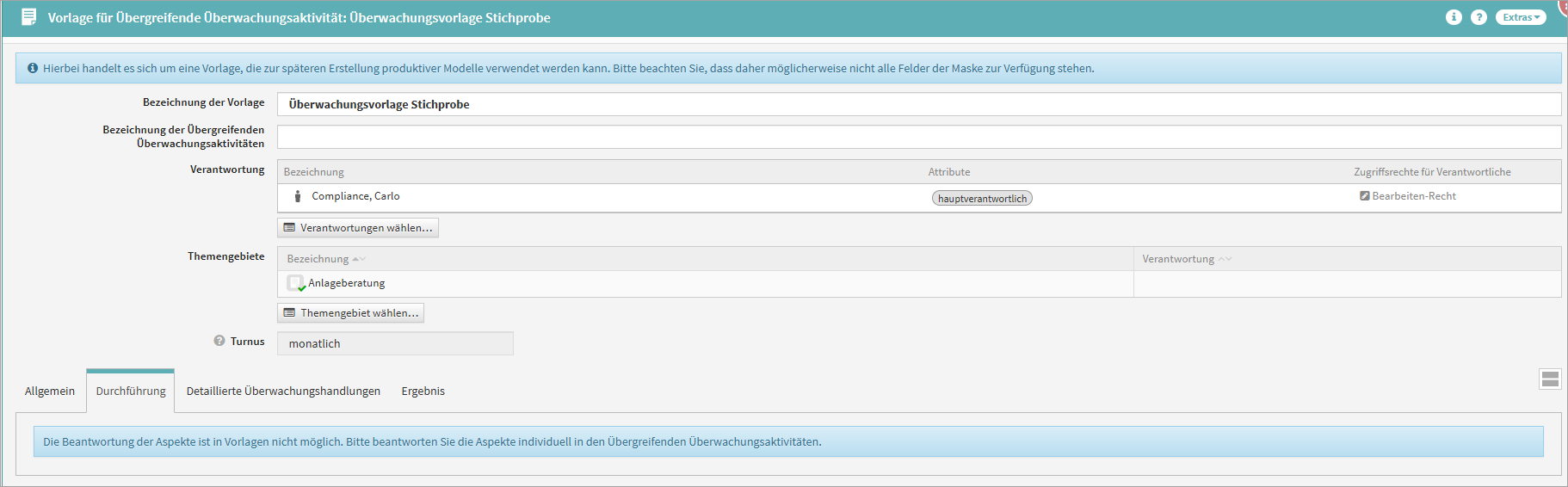Image resolution: width=1568 pixels, height=487 pixels.
Task: Switch to the Ergebnis tab
Action: tap(423, 391)
